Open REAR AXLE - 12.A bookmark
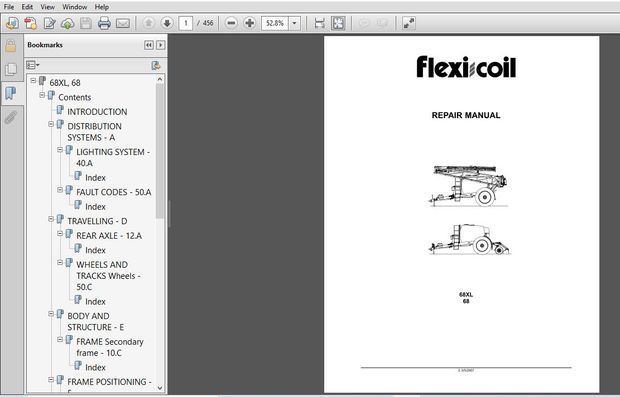 point(109,236)
